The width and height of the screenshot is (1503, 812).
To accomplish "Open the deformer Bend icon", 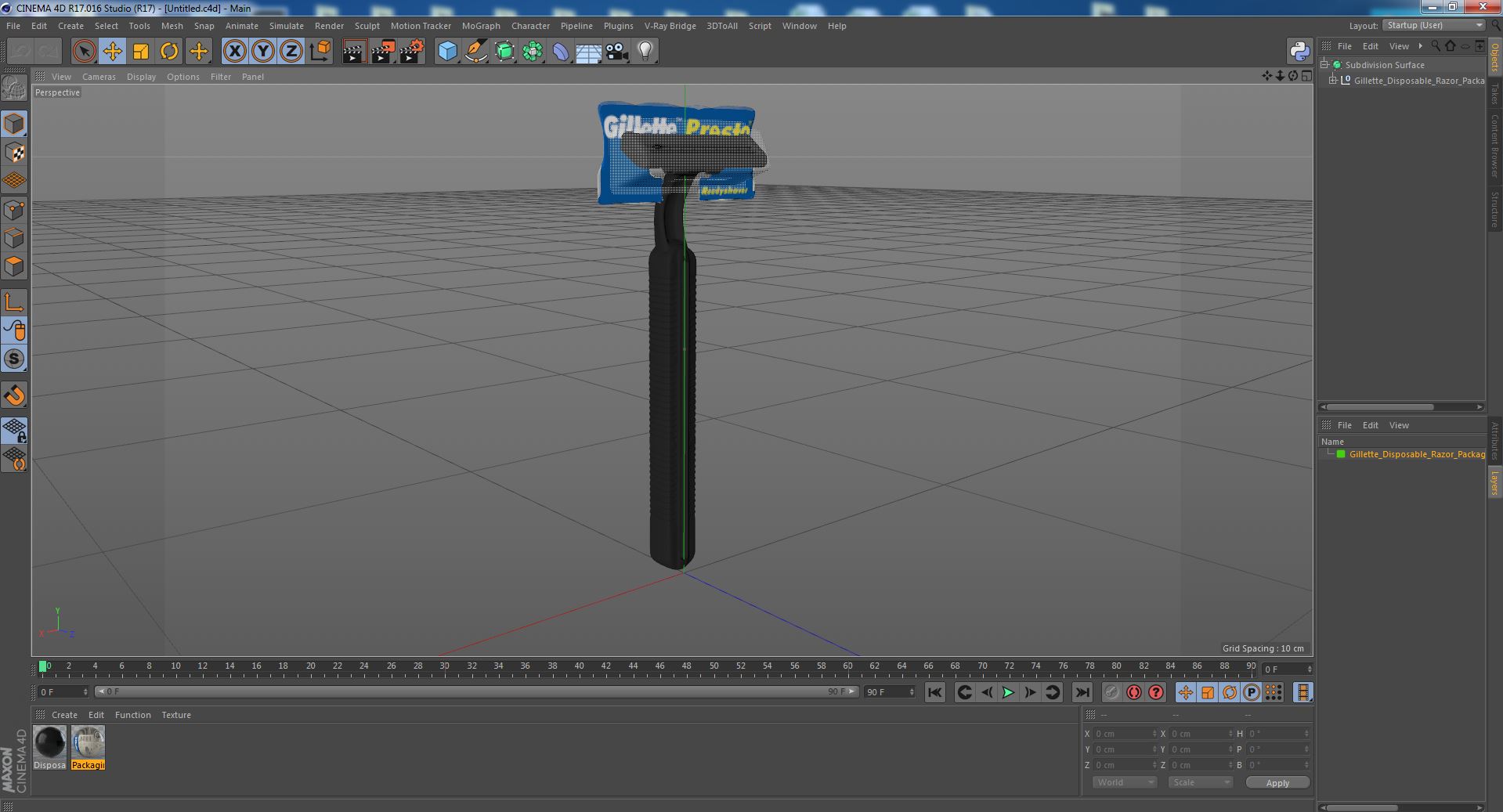I will click(x=561, y=52).
